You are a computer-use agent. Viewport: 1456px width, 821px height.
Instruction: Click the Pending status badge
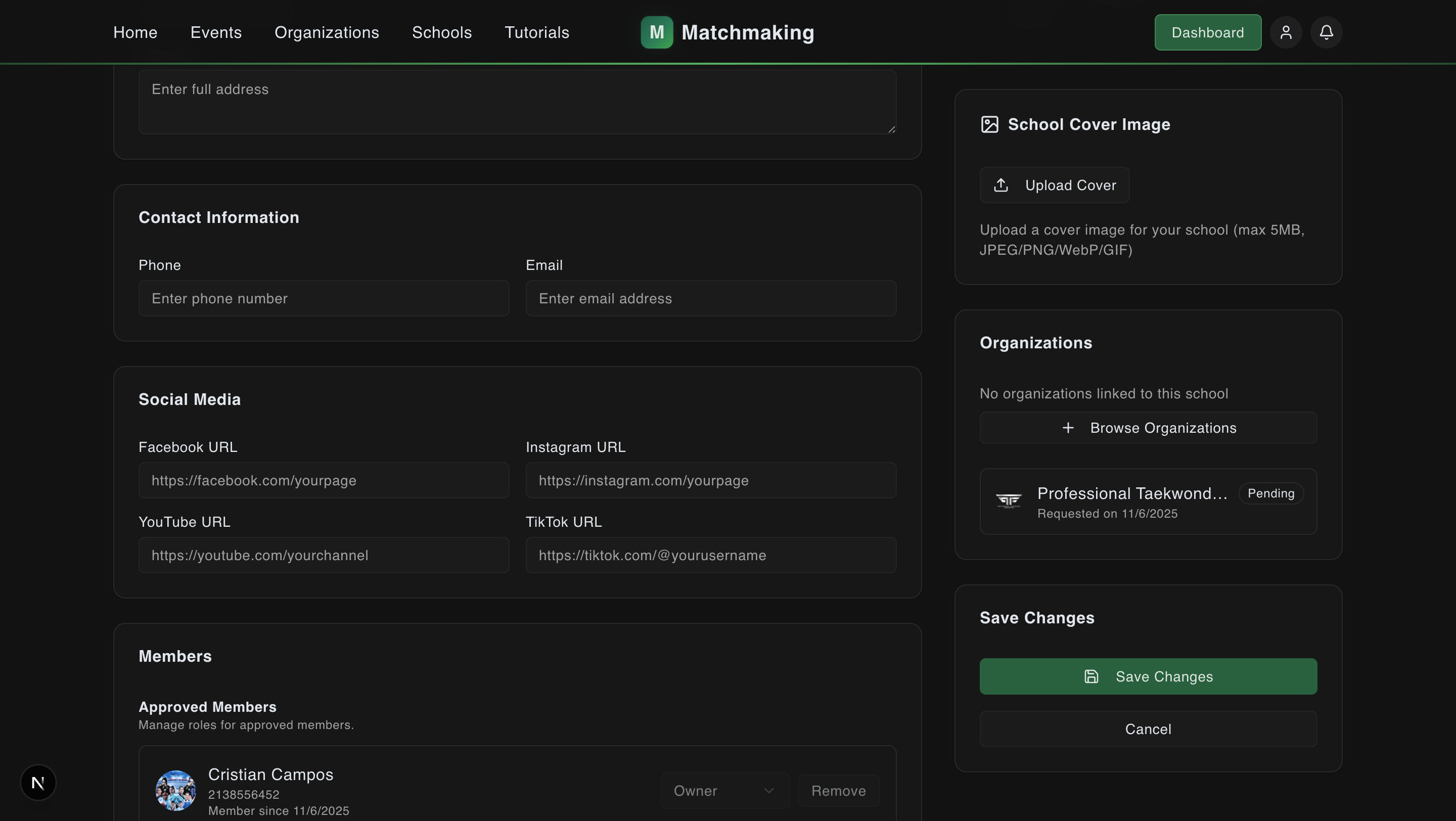point(1270,493)
